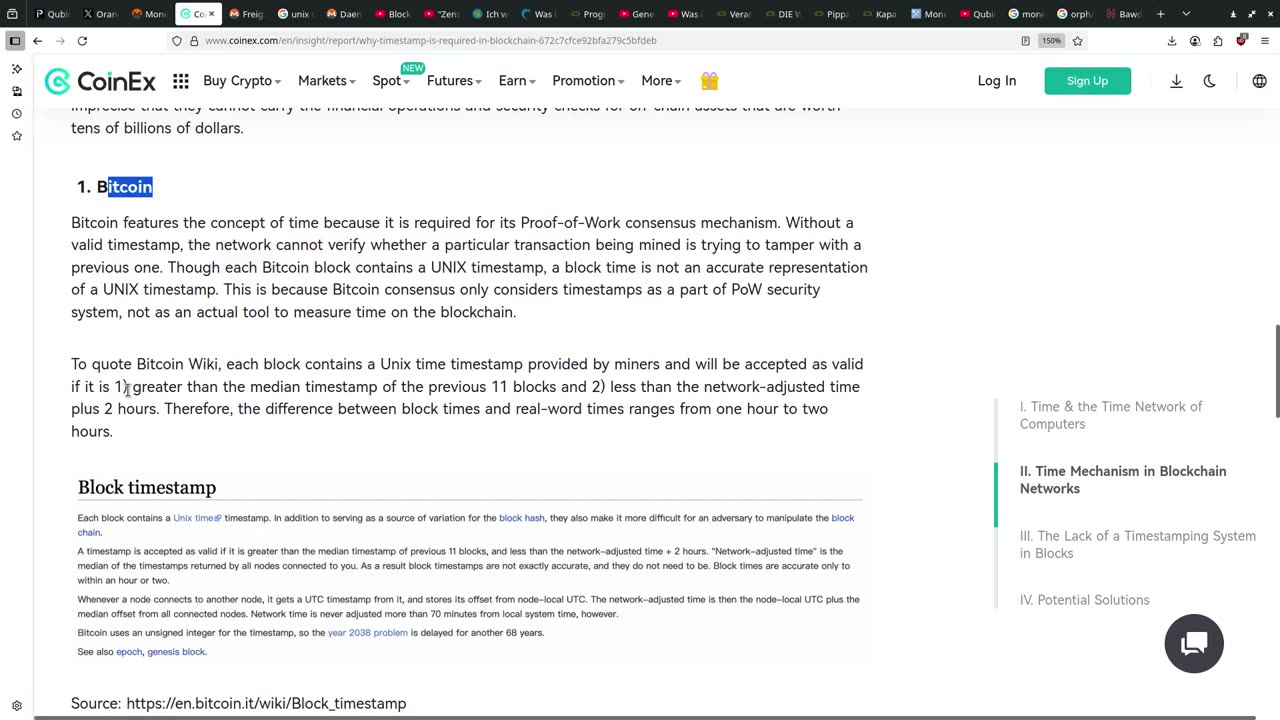The height and width of the screenshot is (720, 1280).
Task: Jump to 'I. Time & the Time Network' section
Action: 1111,415
